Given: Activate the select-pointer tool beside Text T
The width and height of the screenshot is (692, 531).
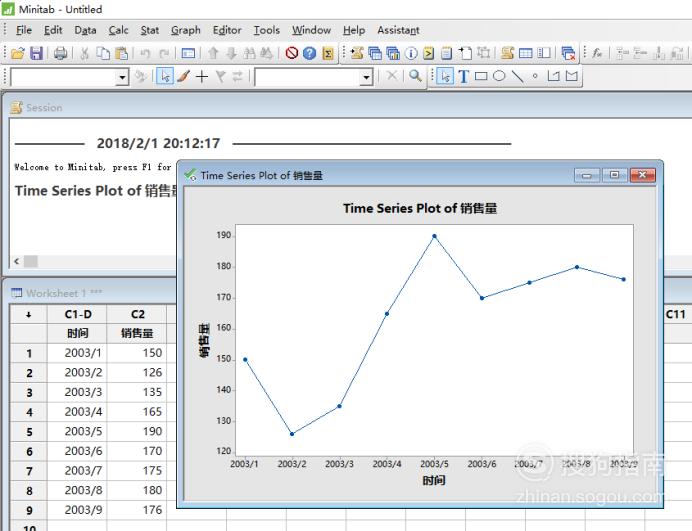Looking at the screenshot, I should tap(445, 76).
